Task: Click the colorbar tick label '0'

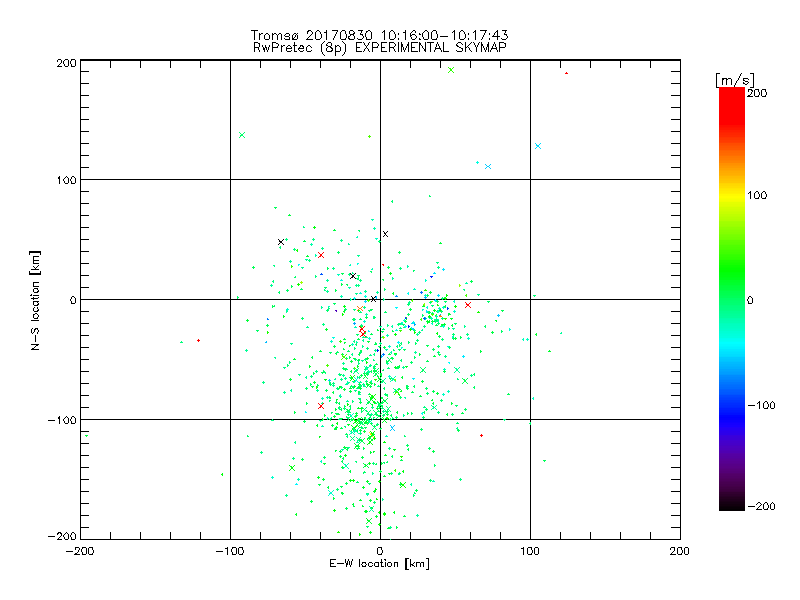Action: click(x=750, y=300)
